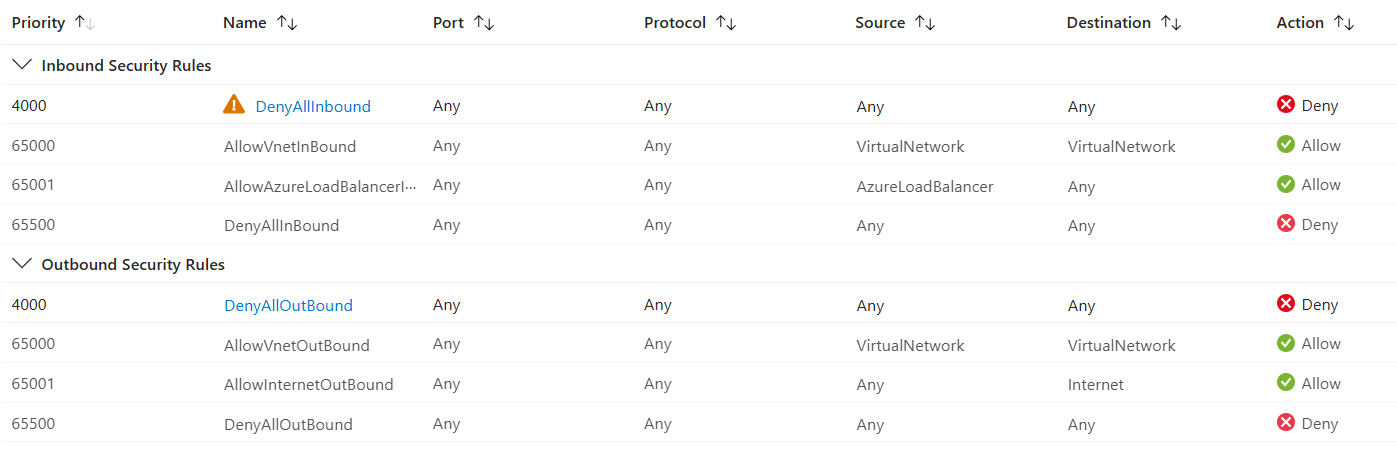
Task: Toggle Protocol column sort arrows
Action: click(726, 23)
